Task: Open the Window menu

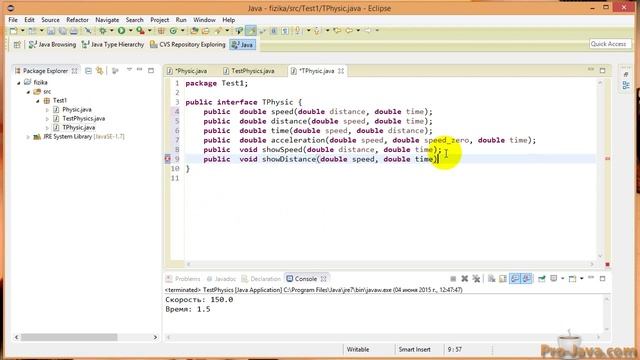Action: 204,20
